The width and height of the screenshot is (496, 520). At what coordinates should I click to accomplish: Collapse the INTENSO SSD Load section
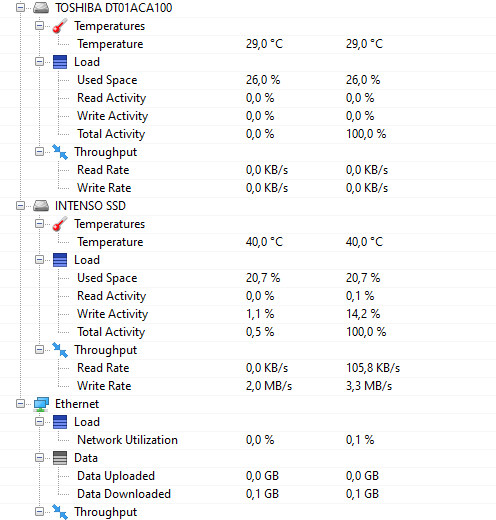[39, 260]
